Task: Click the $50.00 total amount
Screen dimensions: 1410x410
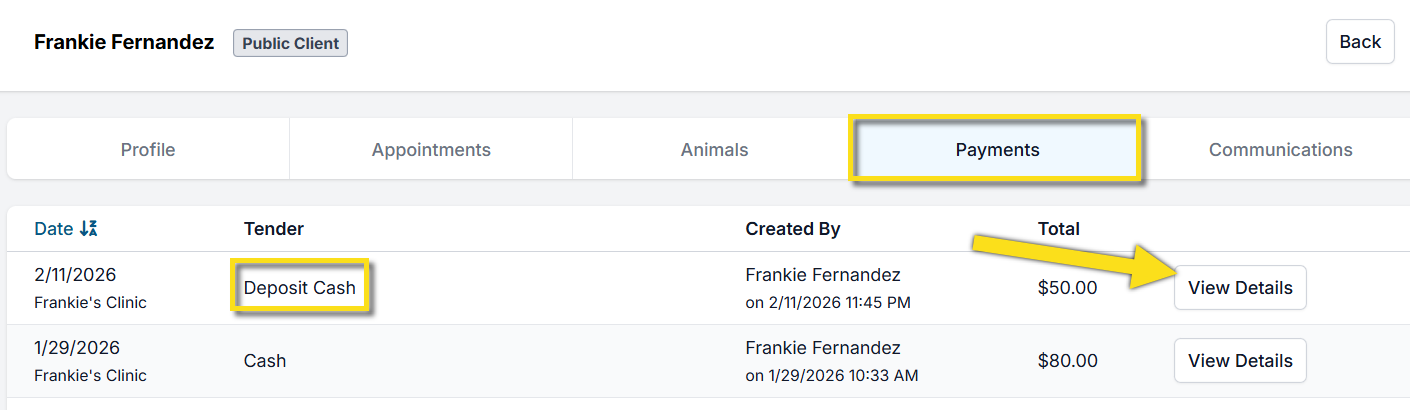Action: coord(1067,288)
